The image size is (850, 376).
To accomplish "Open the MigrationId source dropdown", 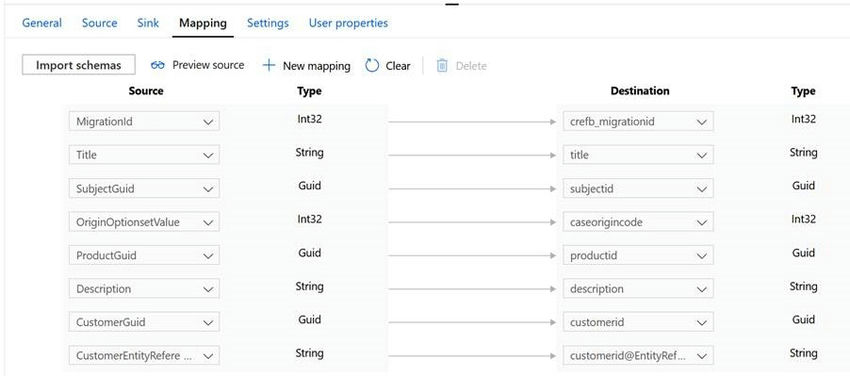I will pyautogui.click(x=144, y=121).
